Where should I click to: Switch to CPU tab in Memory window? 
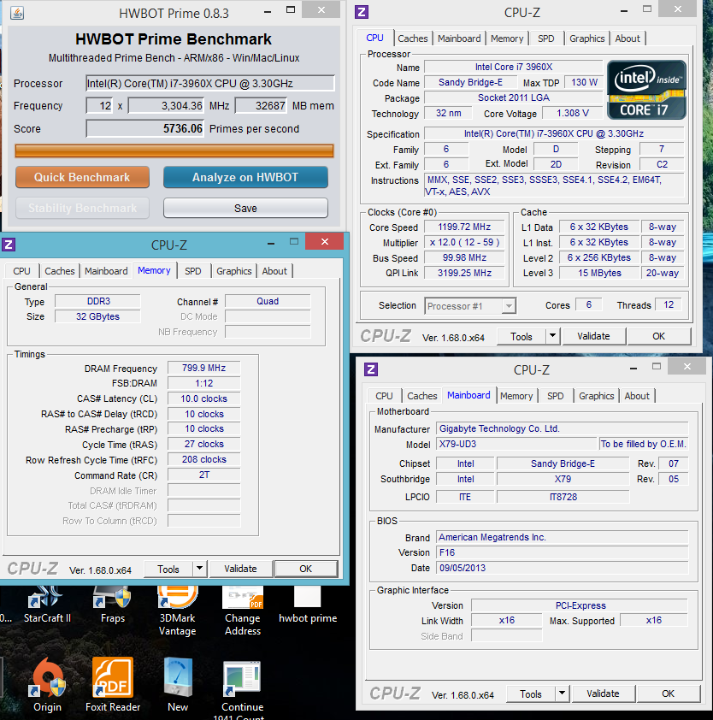(22, 271)
